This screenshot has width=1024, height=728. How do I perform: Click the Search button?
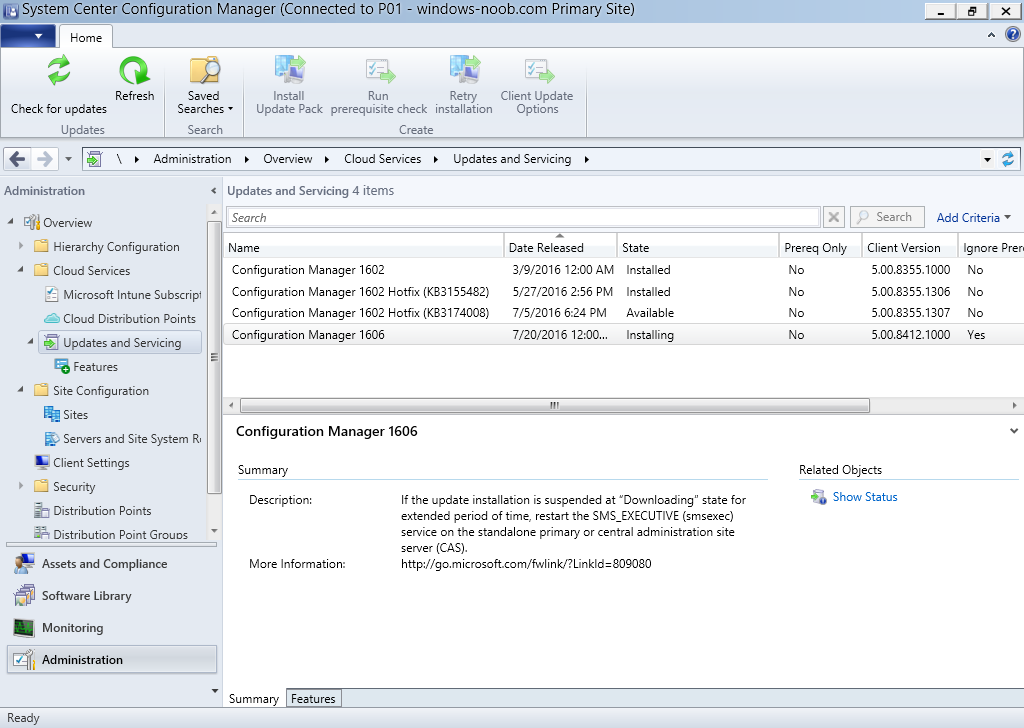[887, 217]
